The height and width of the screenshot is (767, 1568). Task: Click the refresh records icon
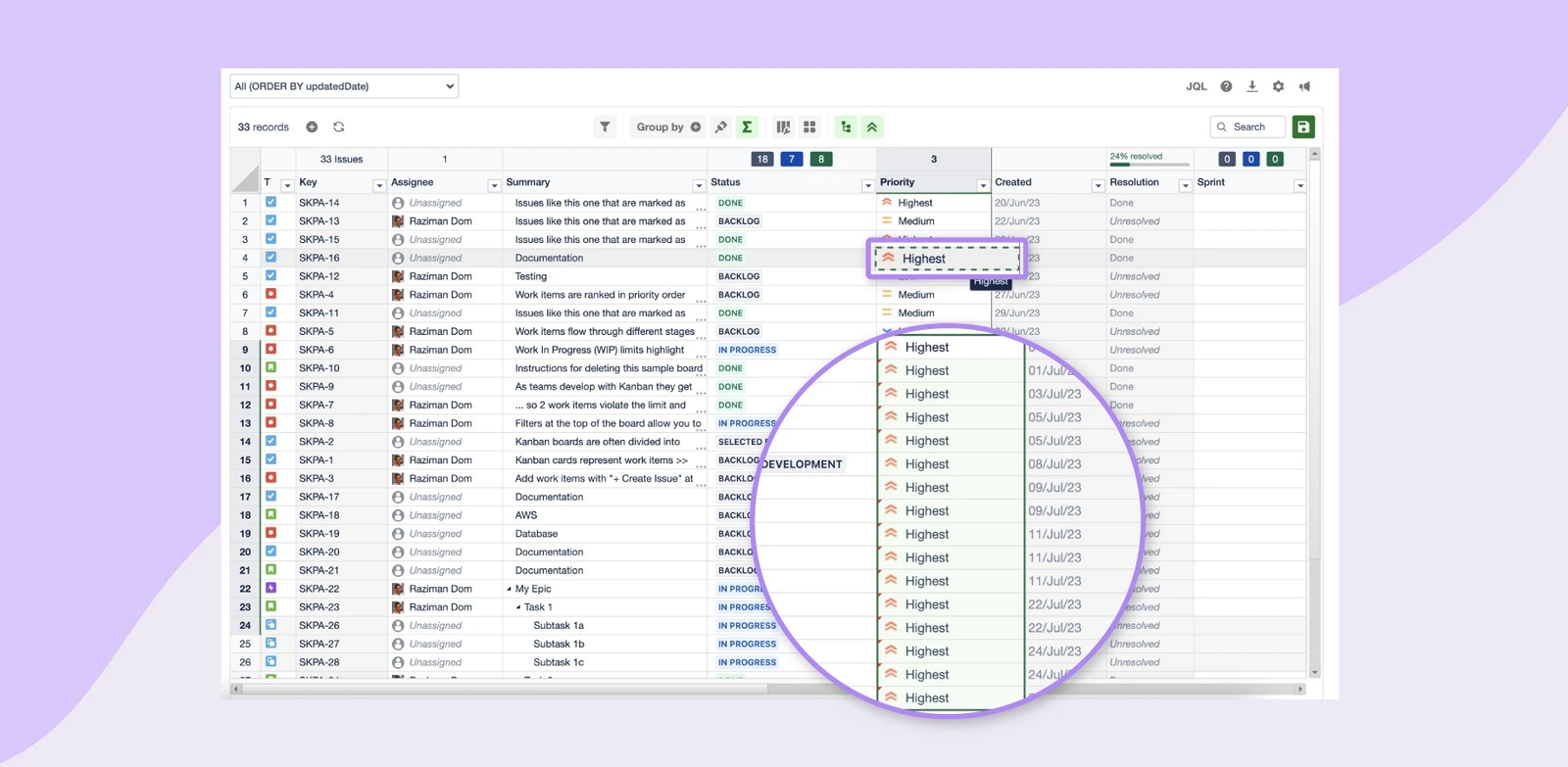[x=339, y=127]
